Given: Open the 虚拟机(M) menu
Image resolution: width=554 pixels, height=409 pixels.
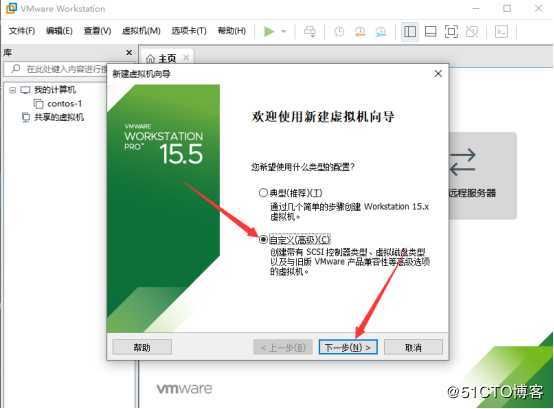Looking at the screenshot, I should point(141,31).
